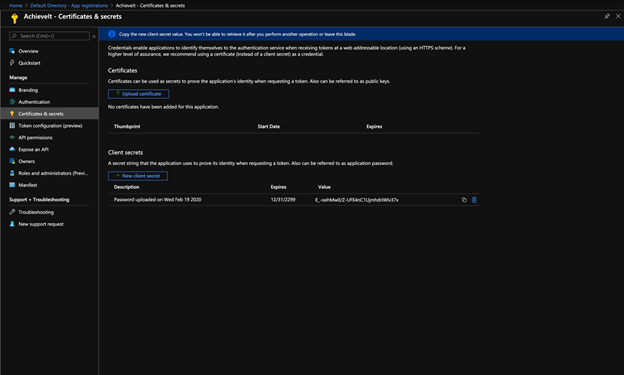
Task: Click the yellow key icon in blade header
Action: pos(14,18)
